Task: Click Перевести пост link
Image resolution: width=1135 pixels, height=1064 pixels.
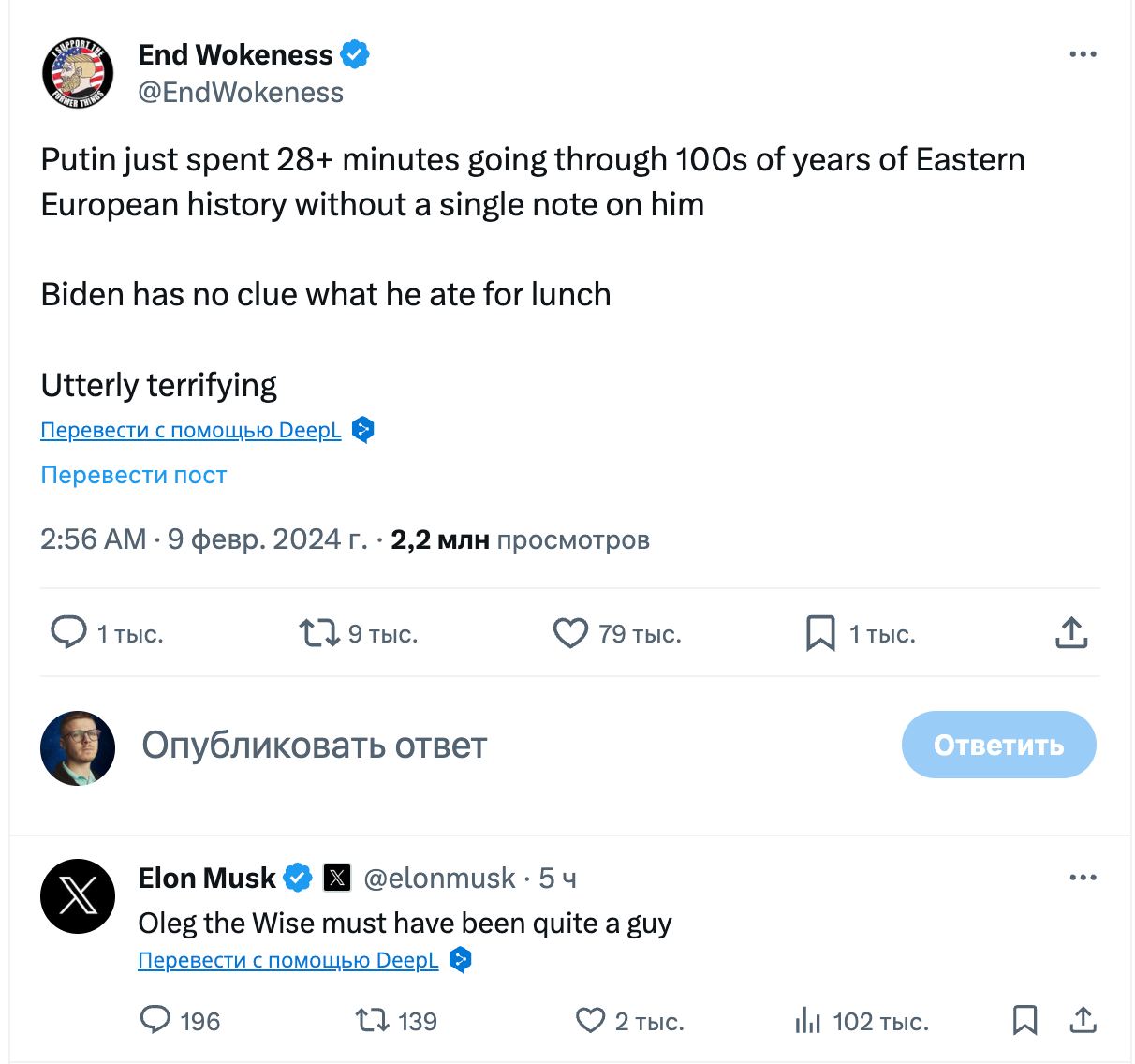Action: point(133,475)
